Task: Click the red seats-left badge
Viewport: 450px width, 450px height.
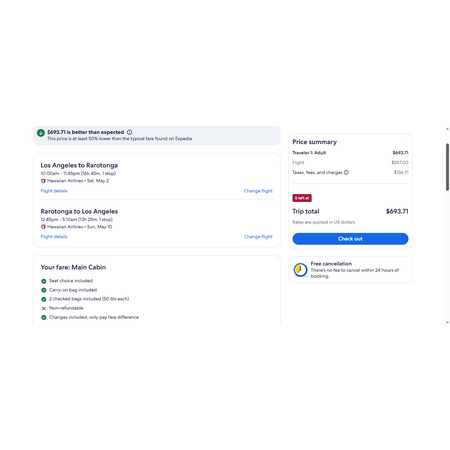Action: (302, 198)
